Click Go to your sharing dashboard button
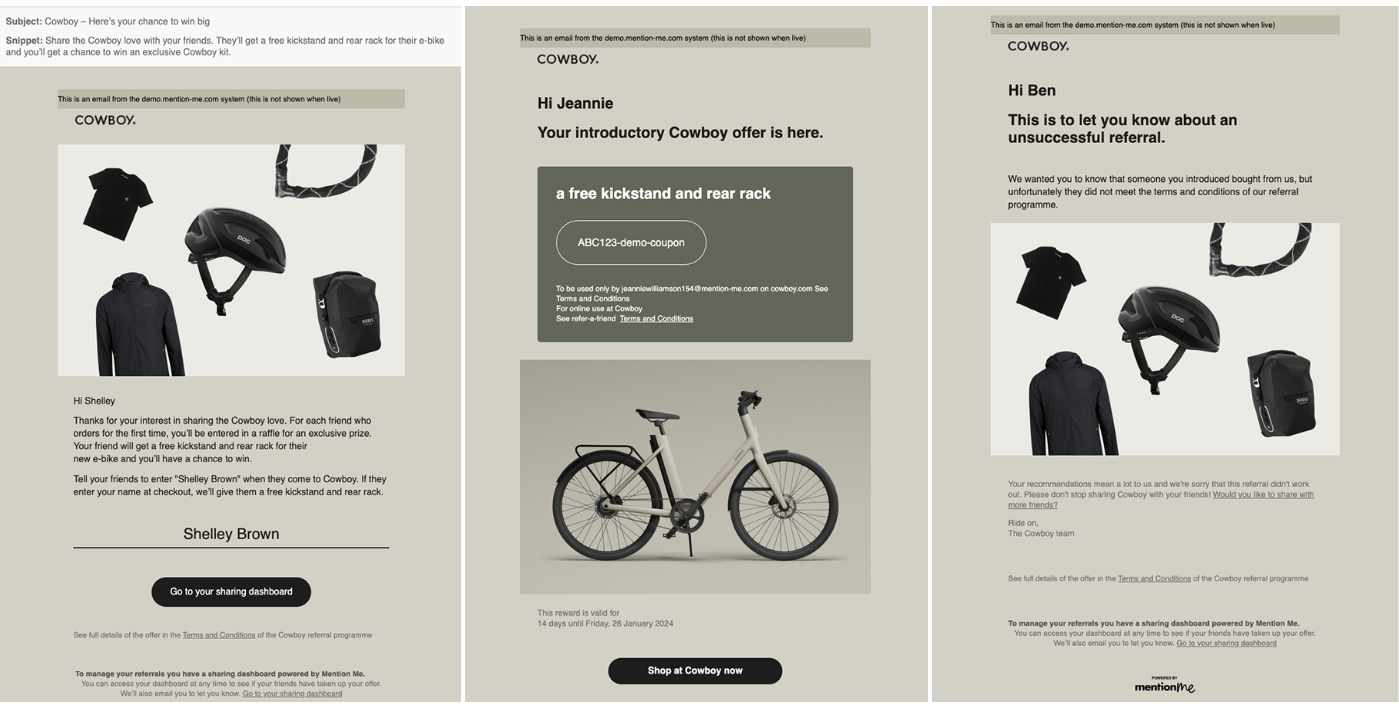The image size is (1399, 706). click(x=231, y=592)
